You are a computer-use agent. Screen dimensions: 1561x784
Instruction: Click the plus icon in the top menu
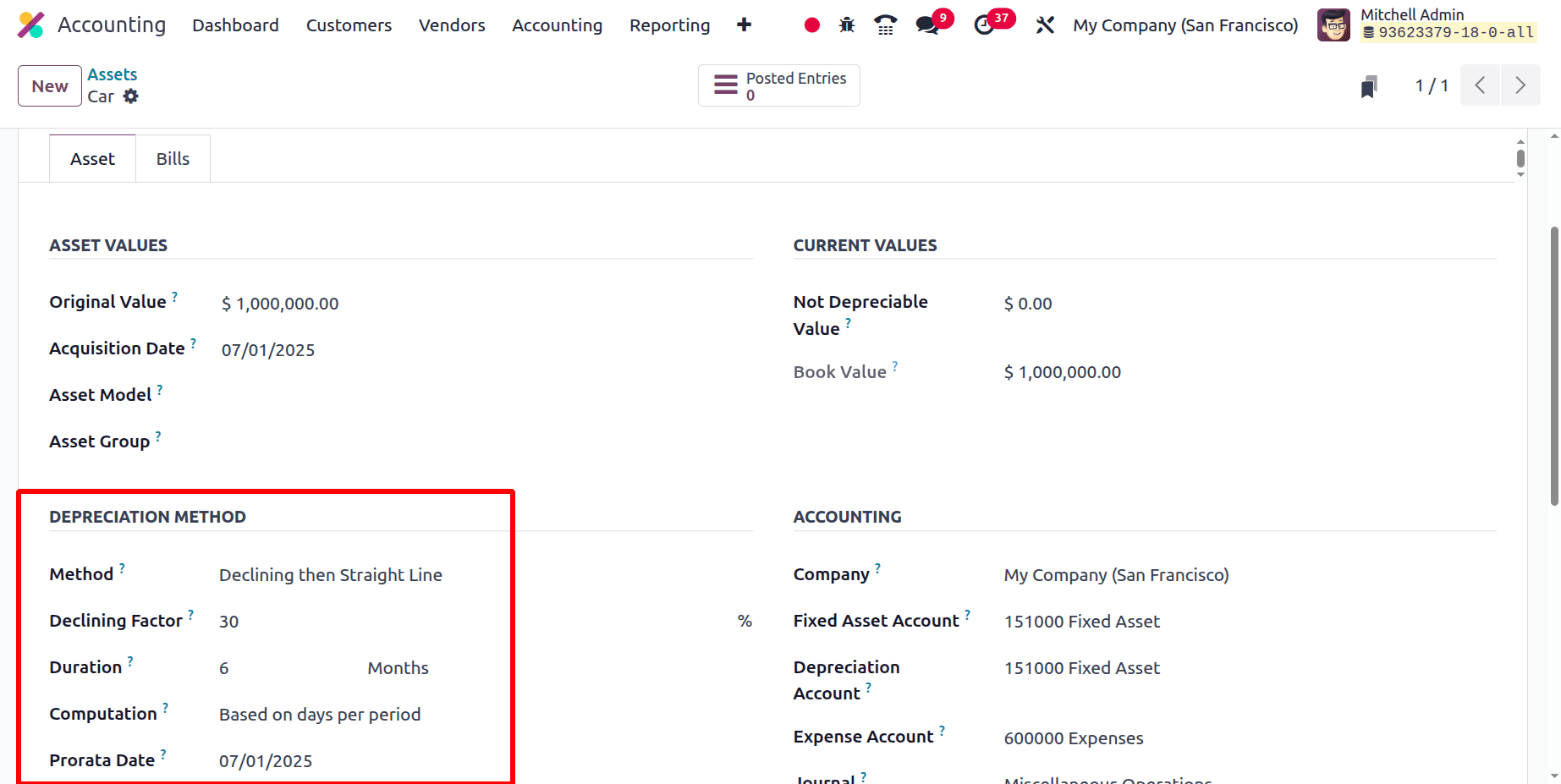[744, 25]
